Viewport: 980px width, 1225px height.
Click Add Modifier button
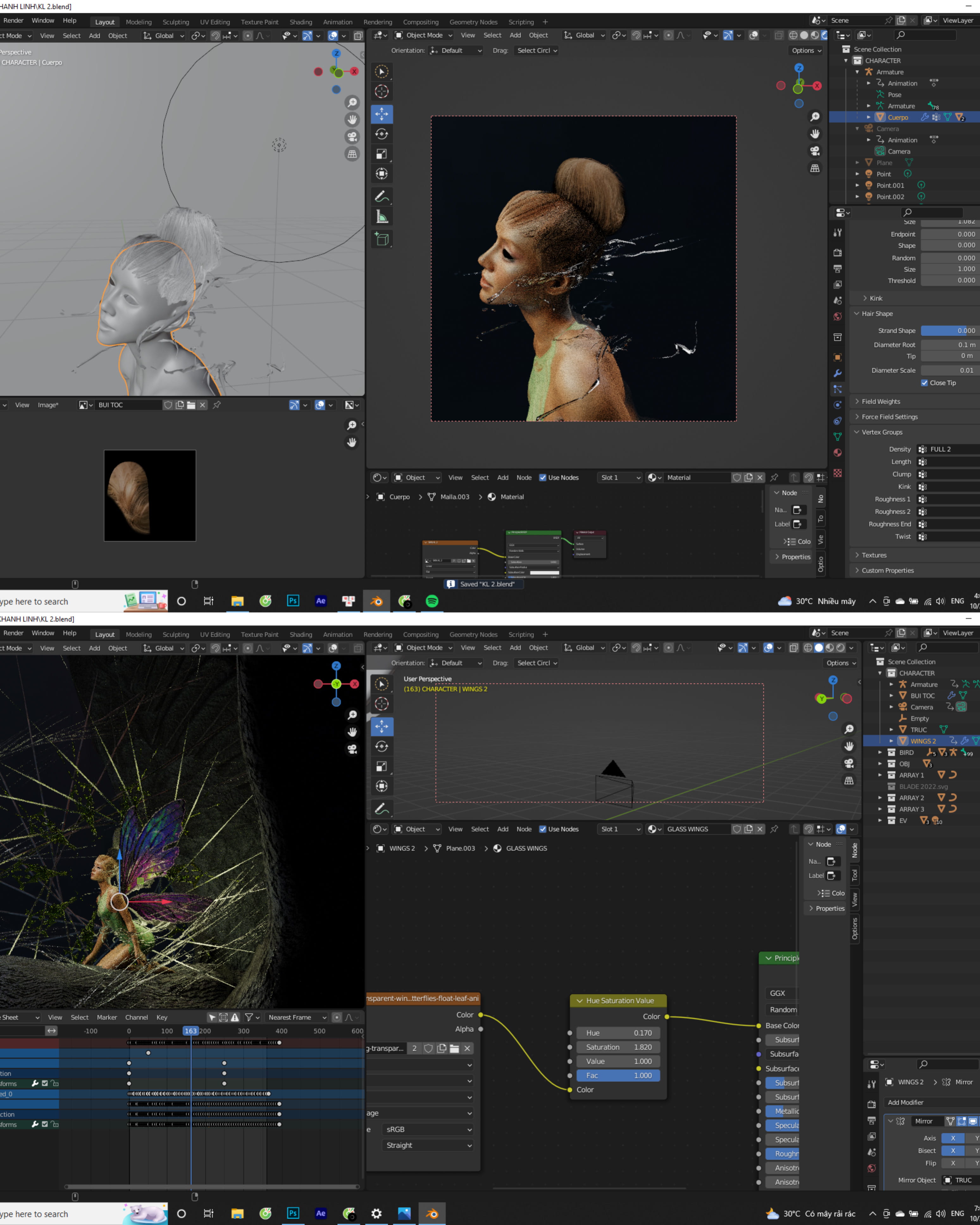coord(932,1102)
